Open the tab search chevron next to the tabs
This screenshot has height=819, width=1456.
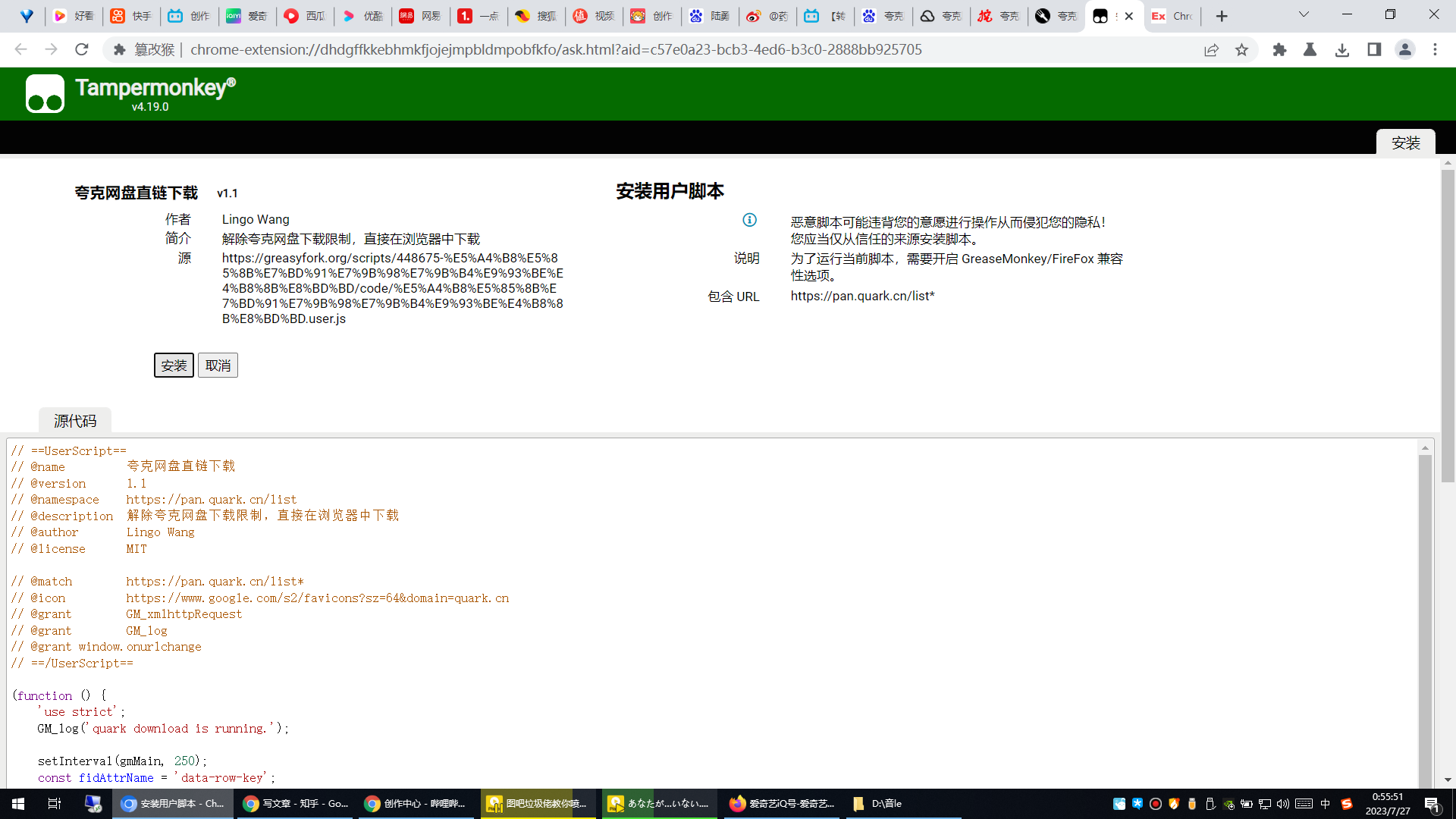click(x=1304, y=14)
